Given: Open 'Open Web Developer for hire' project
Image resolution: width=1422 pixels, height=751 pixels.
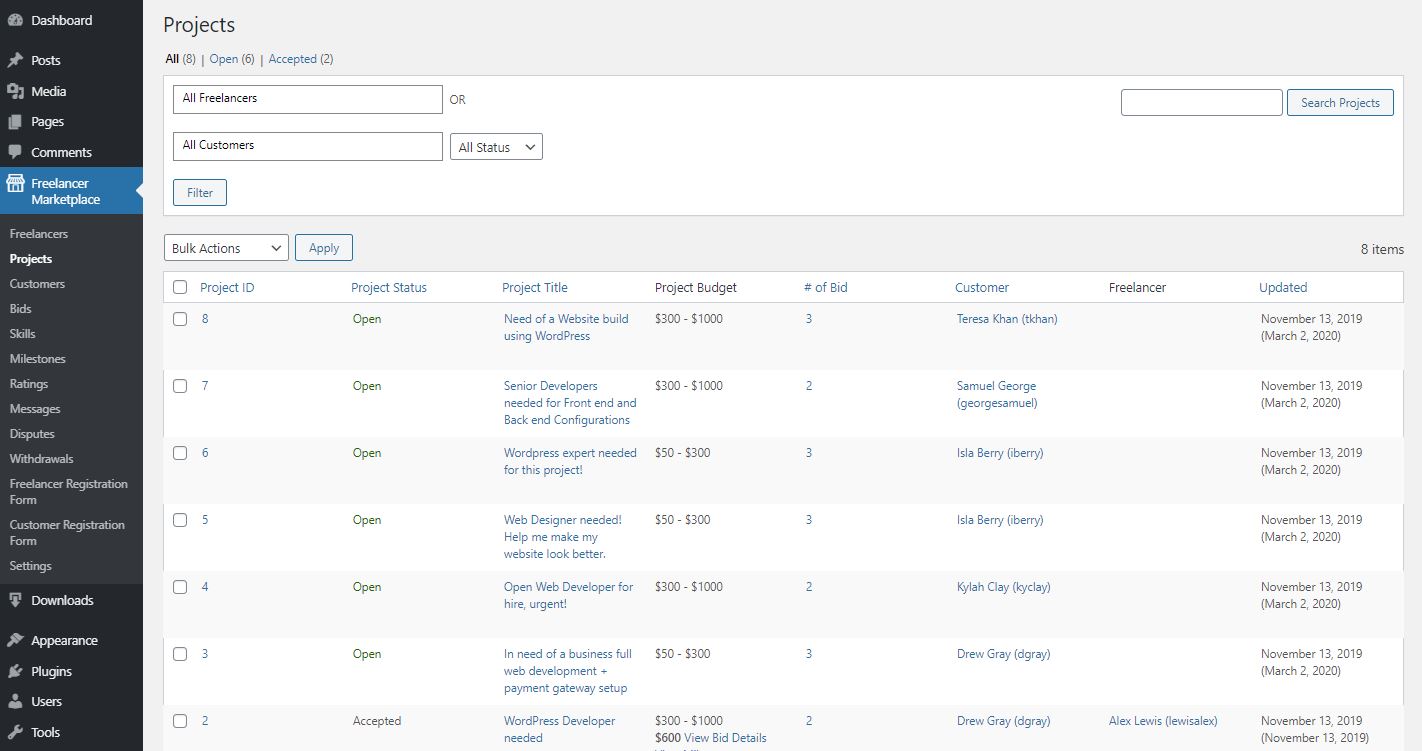Looking at the screenshot, I should 568,595.
